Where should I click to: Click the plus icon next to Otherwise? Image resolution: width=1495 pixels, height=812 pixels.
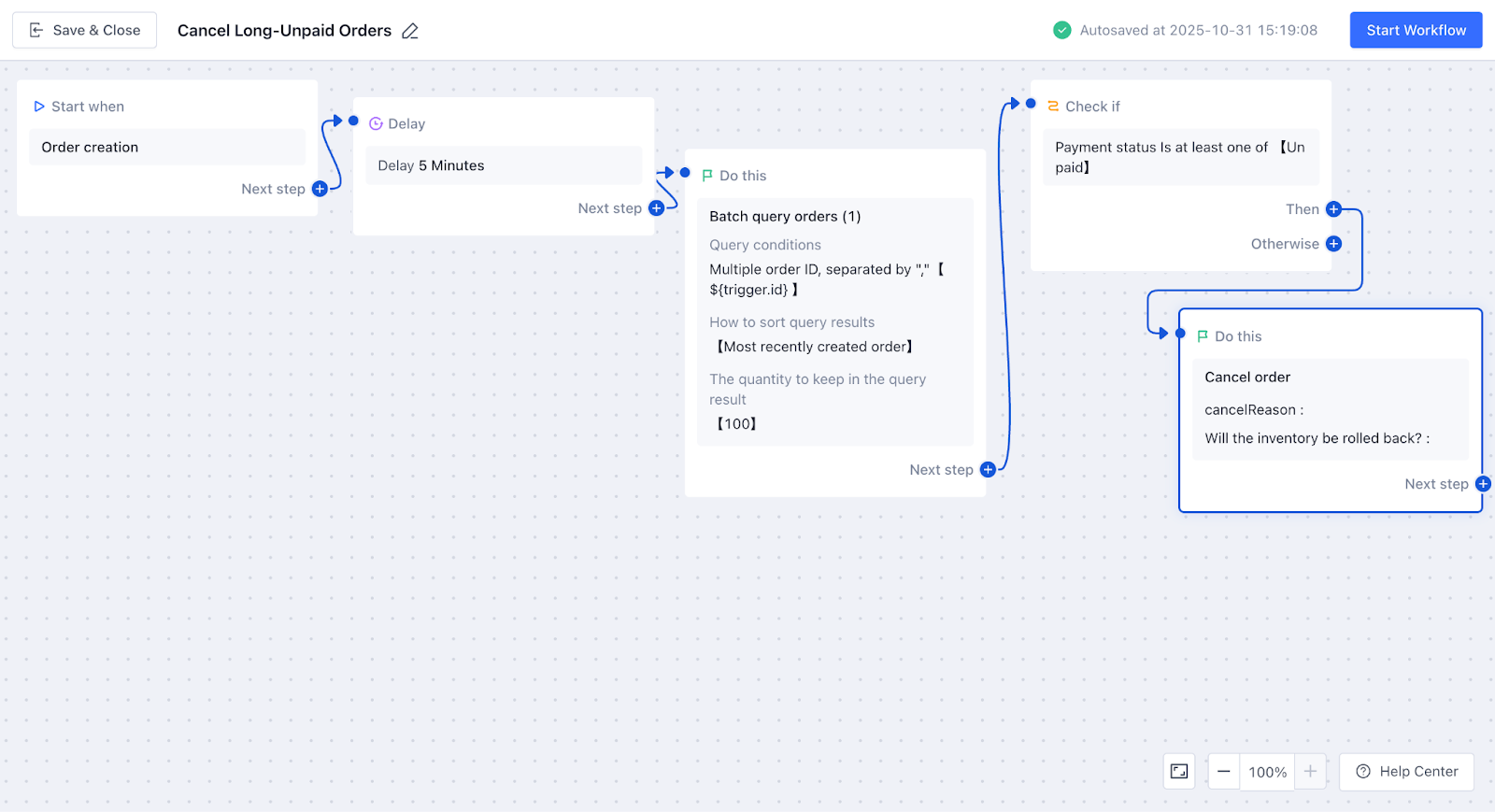[x=1333, y=244]
